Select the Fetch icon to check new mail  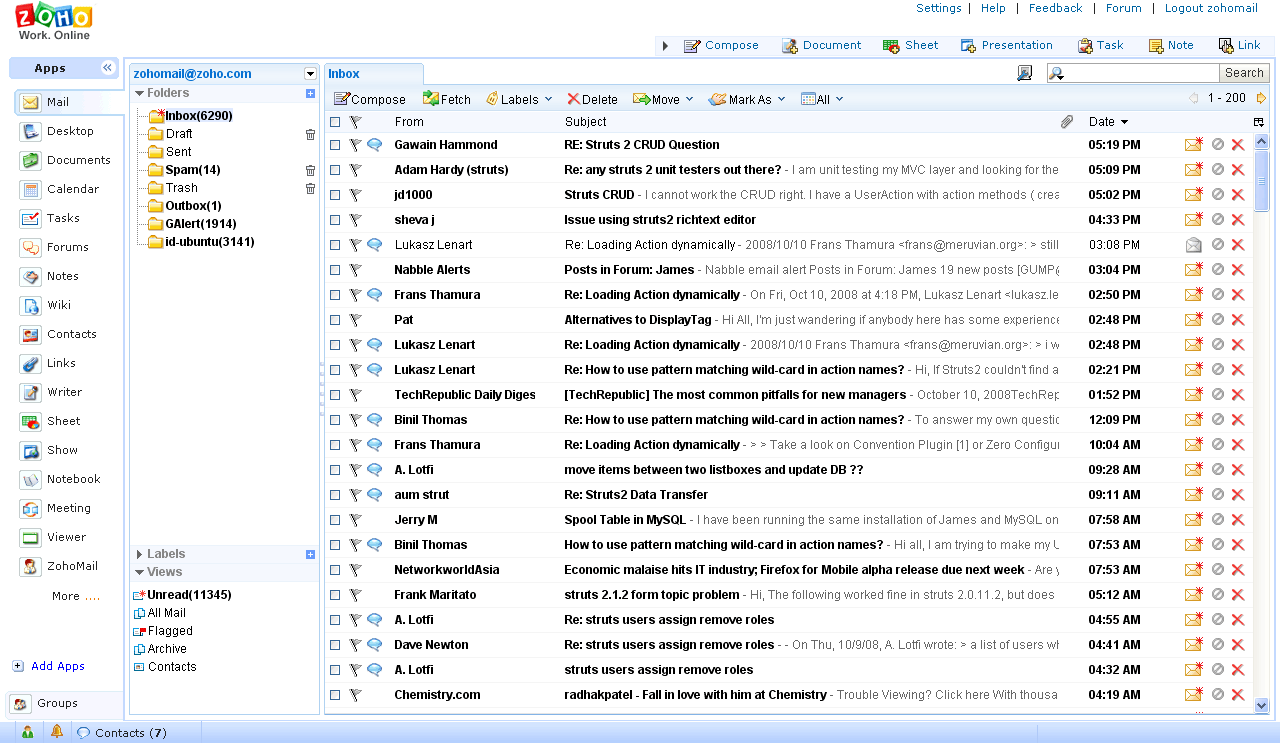point(446,99)
